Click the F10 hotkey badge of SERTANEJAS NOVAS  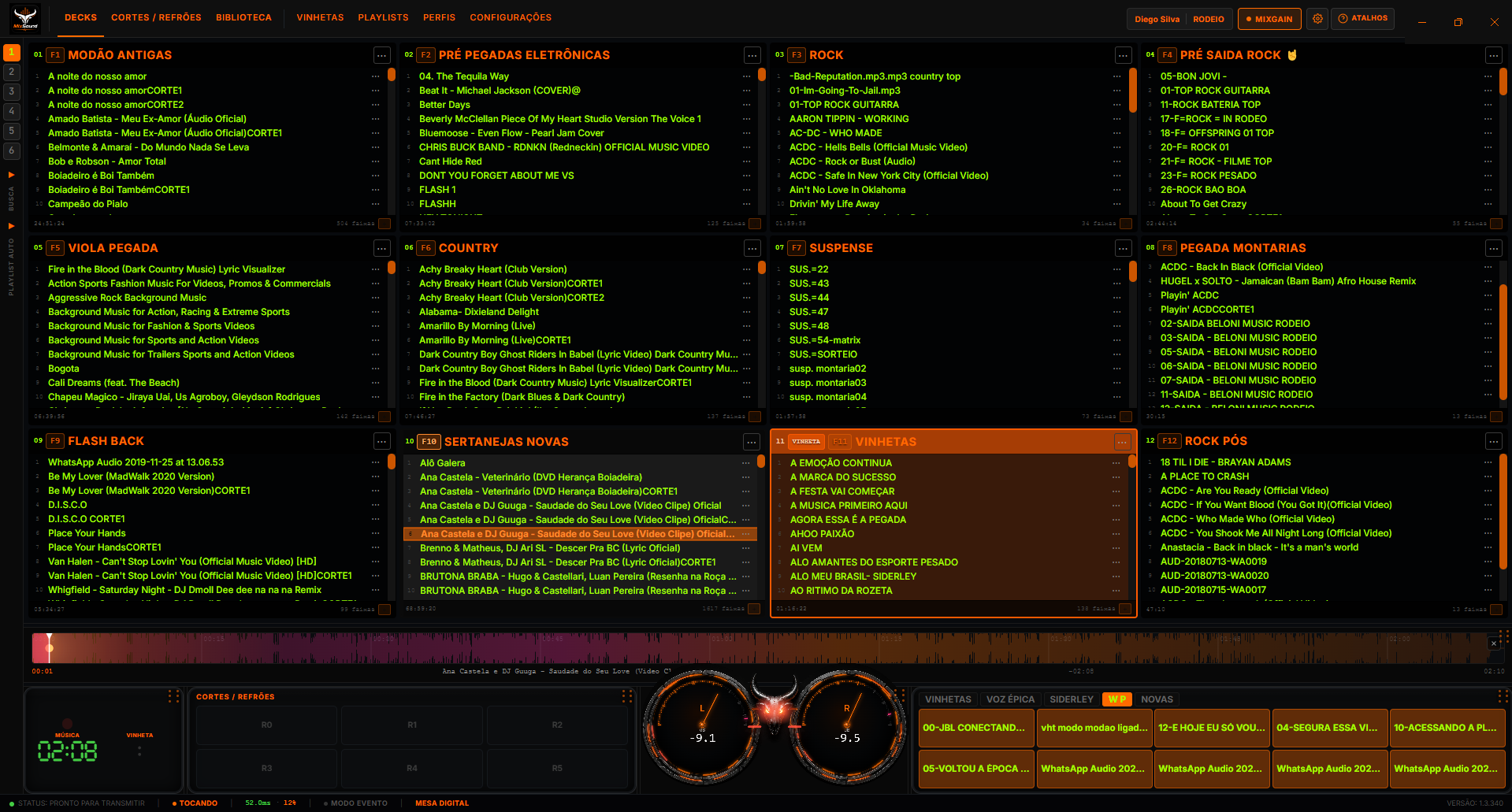coord(429,442)
